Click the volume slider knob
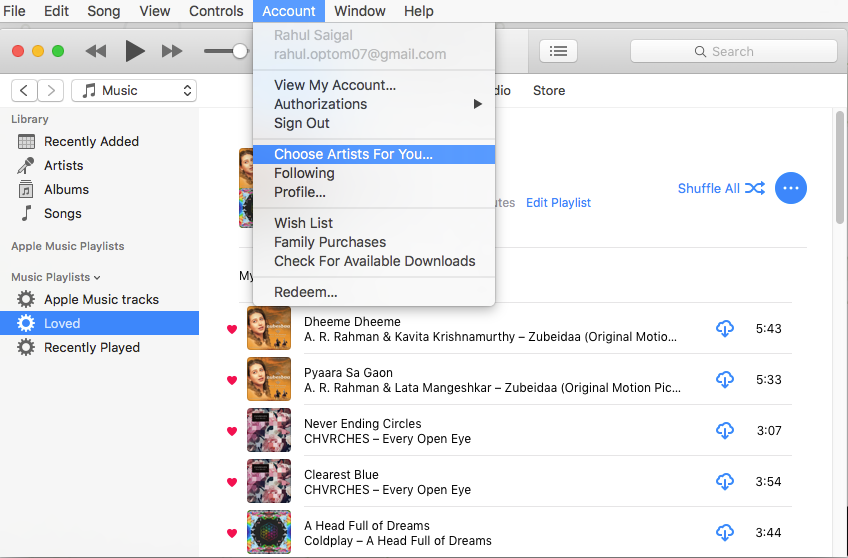Viewport: 848px width, 558px height. point(240,51)
